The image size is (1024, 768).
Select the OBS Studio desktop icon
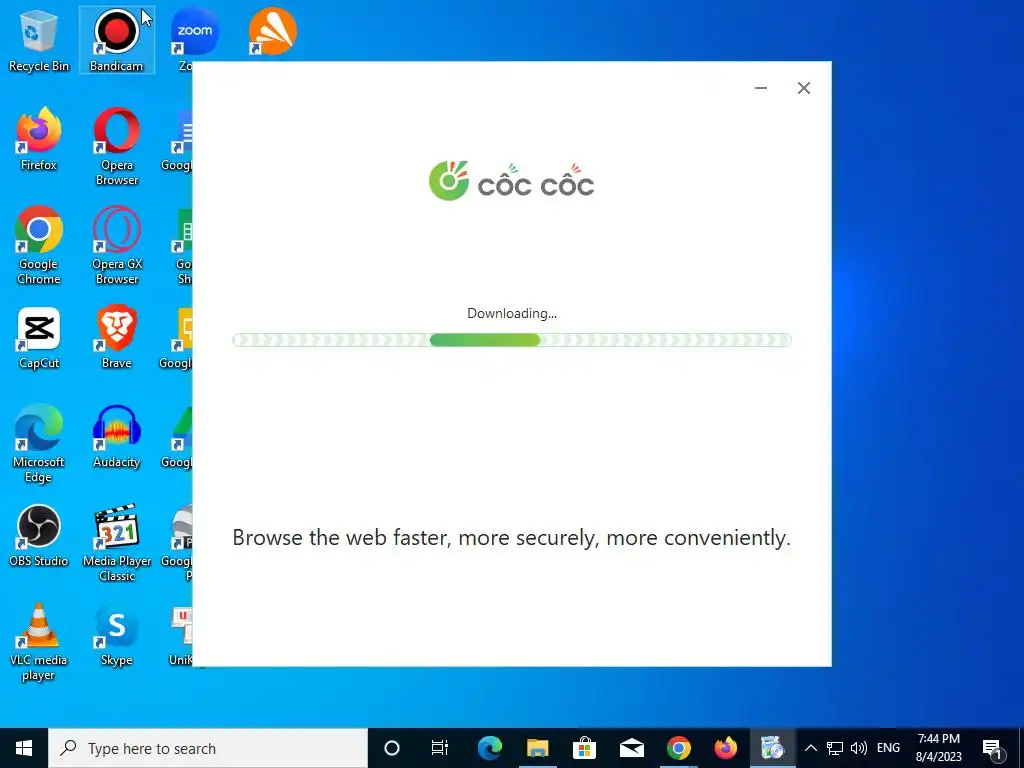[x=39, y=535]
